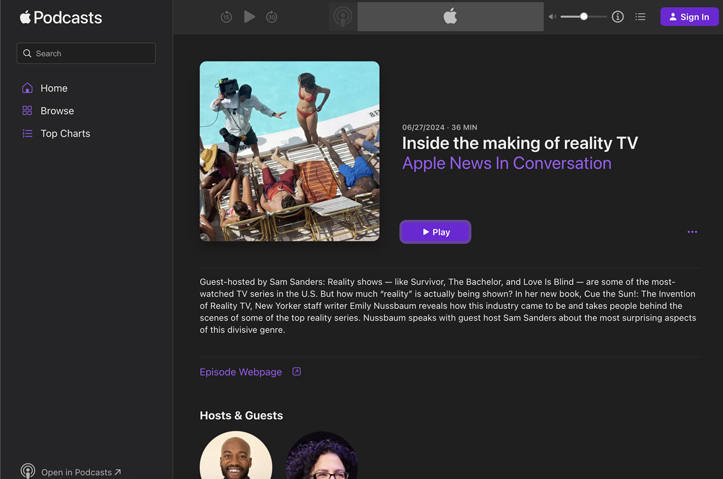
Task: Click the search magnifier icon
Action: pyautogui.click(x=27, y=53)
